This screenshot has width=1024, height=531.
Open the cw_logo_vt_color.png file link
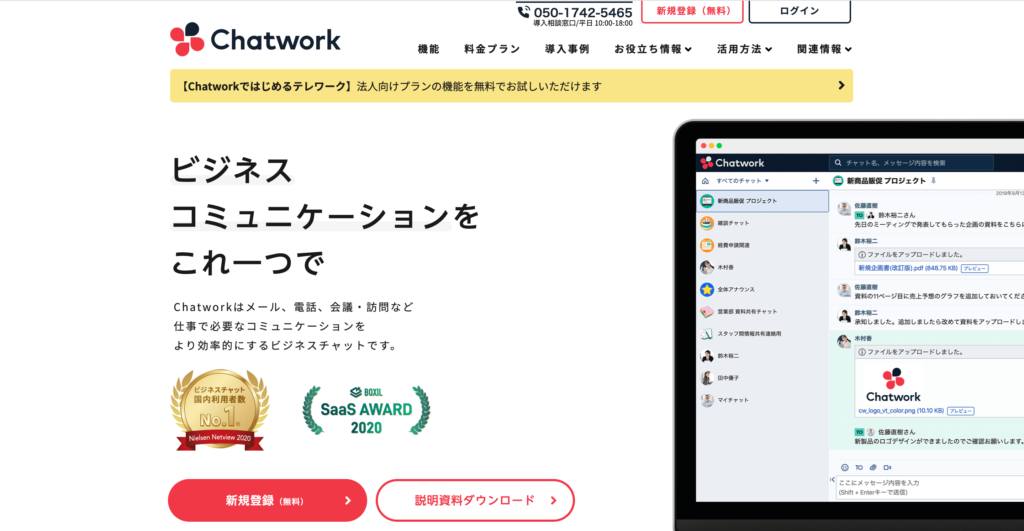[901, 411]
